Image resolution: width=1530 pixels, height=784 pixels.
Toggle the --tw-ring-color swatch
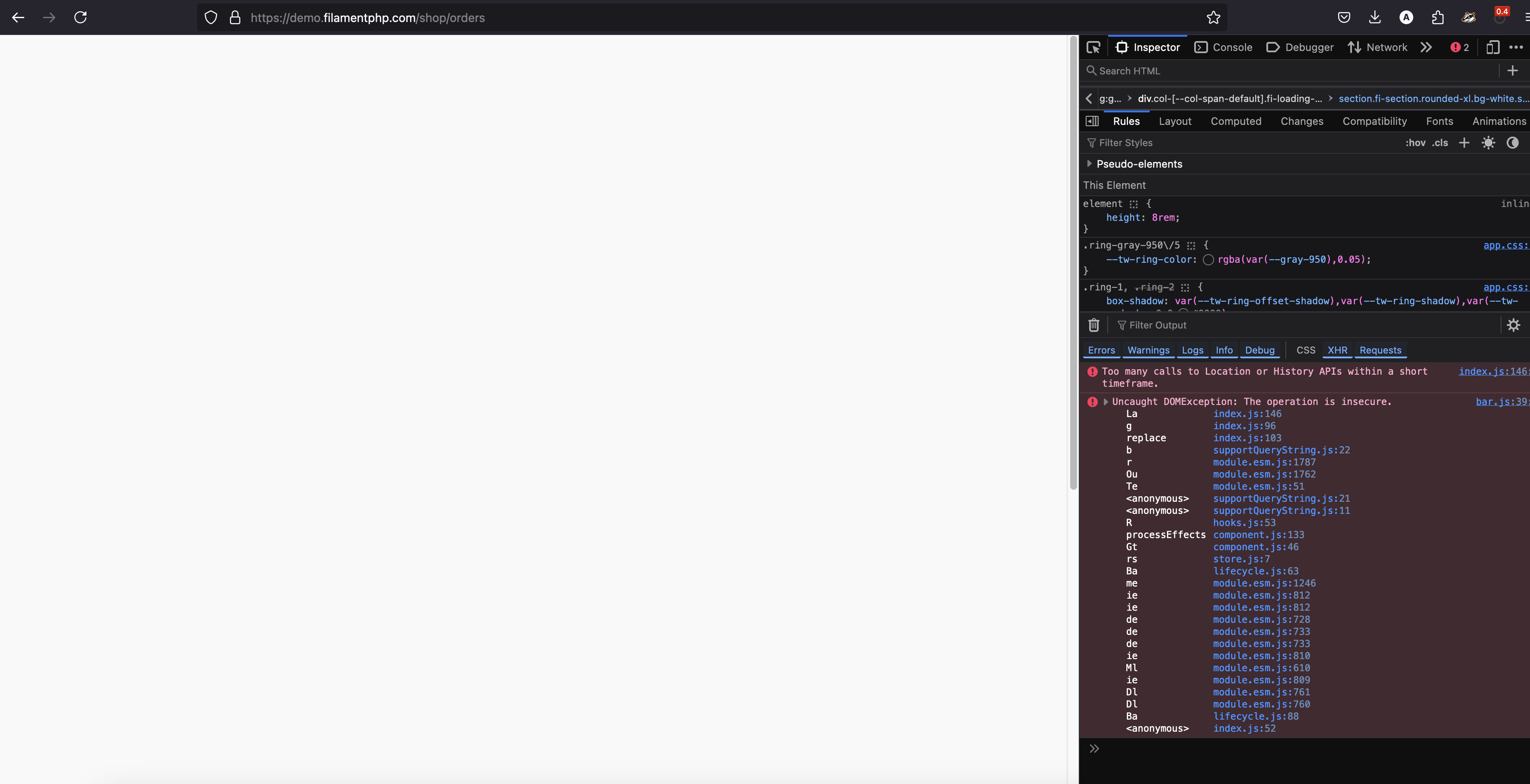click(x=1209, y=260)
